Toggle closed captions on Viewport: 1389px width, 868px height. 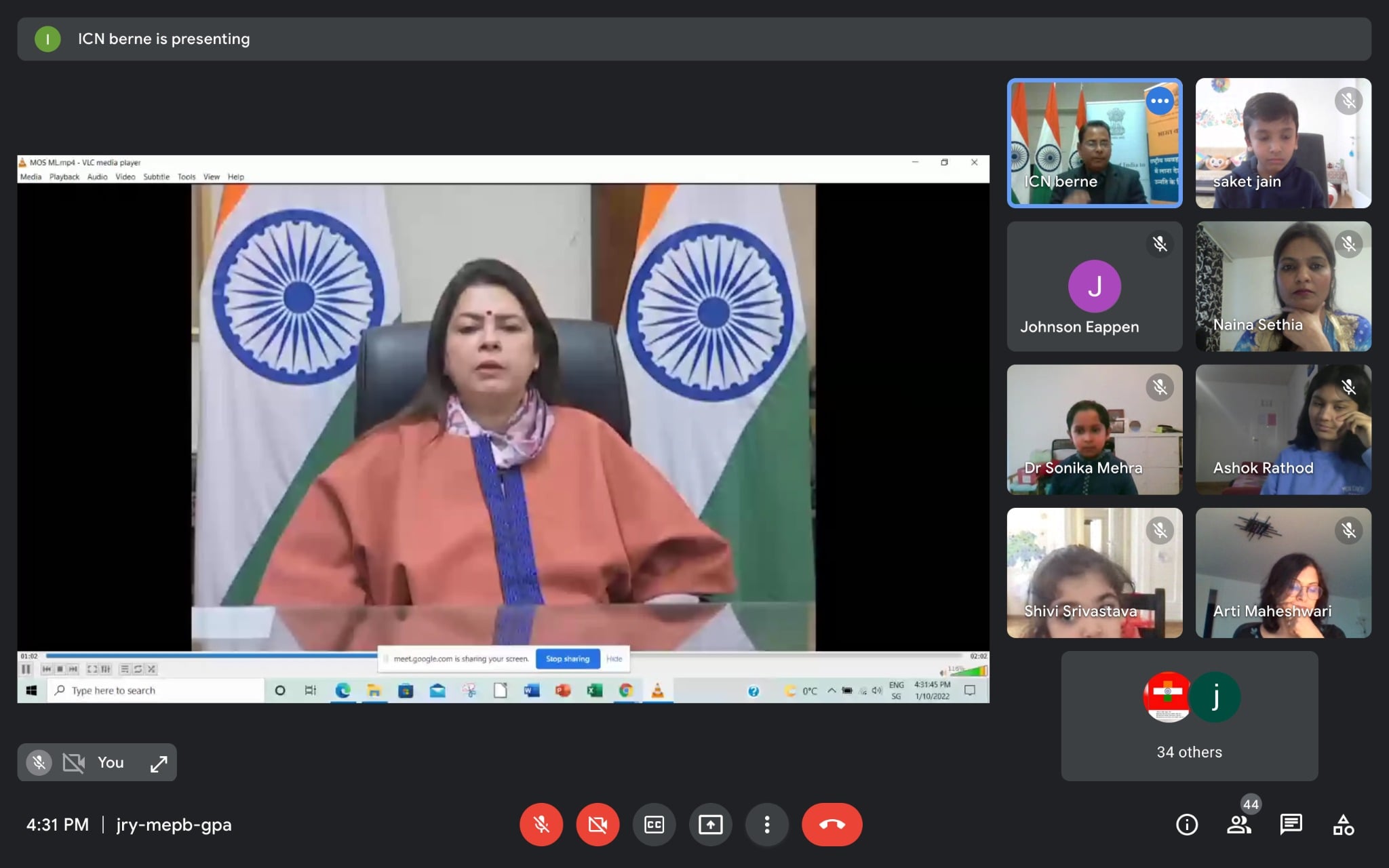coord(654,825)
